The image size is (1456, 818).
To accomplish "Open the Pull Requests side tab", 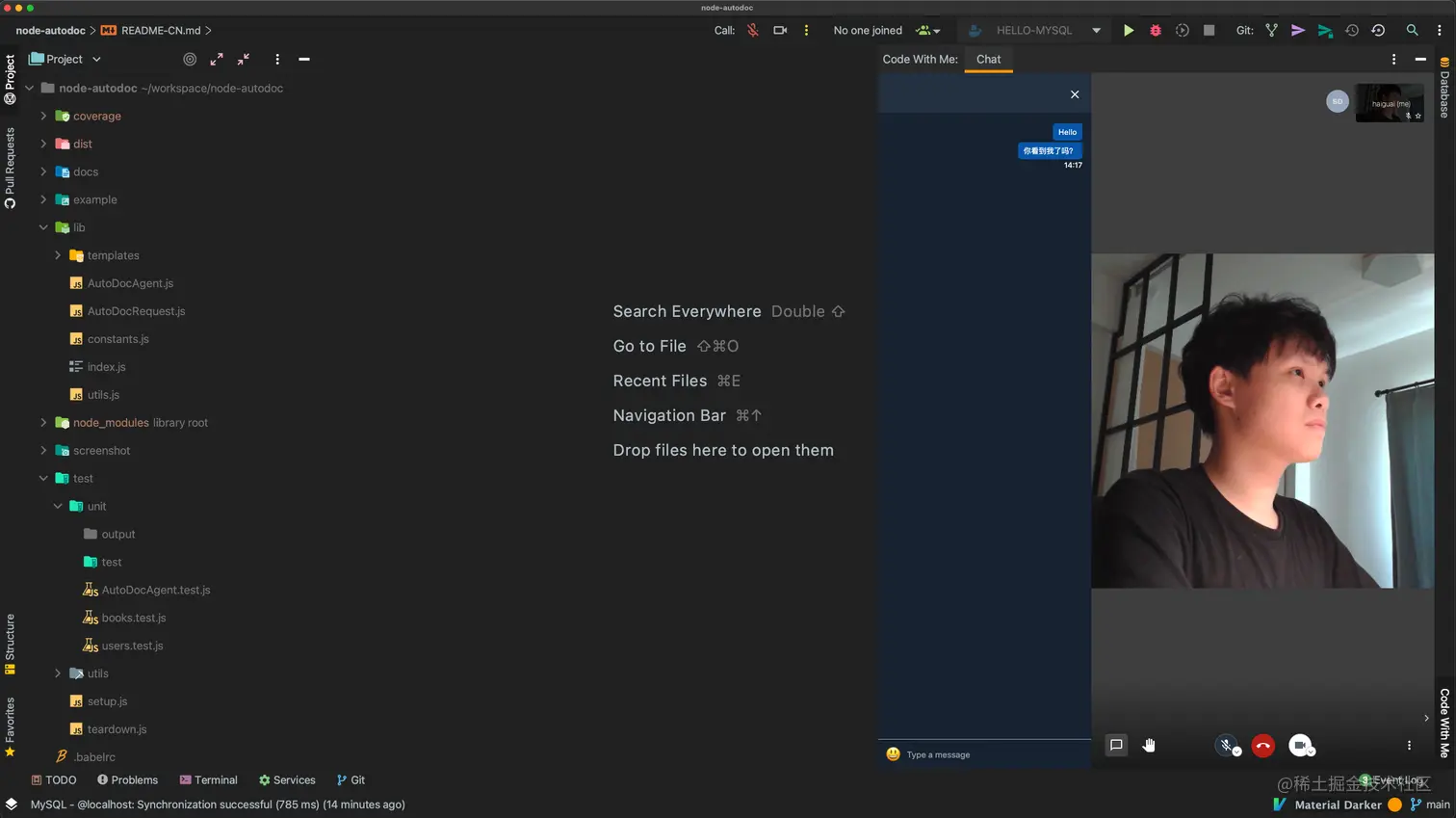I will point(10,168).
